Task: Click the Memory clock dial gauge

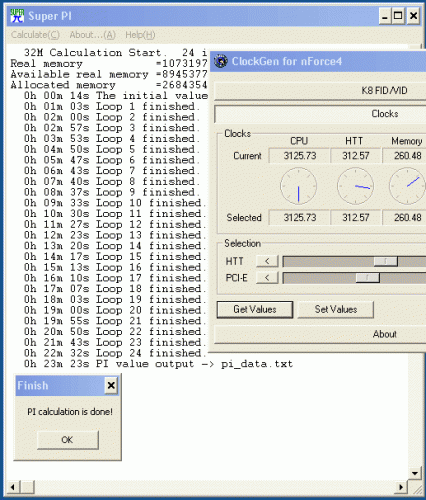Action: coord(408,186)
